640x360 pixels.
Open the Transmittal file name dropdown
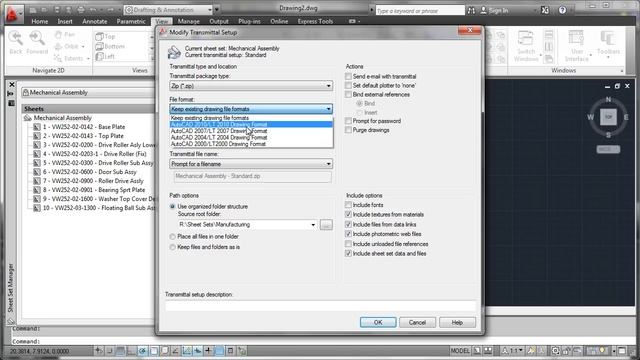pyautogui.click(x=251, y=164)
